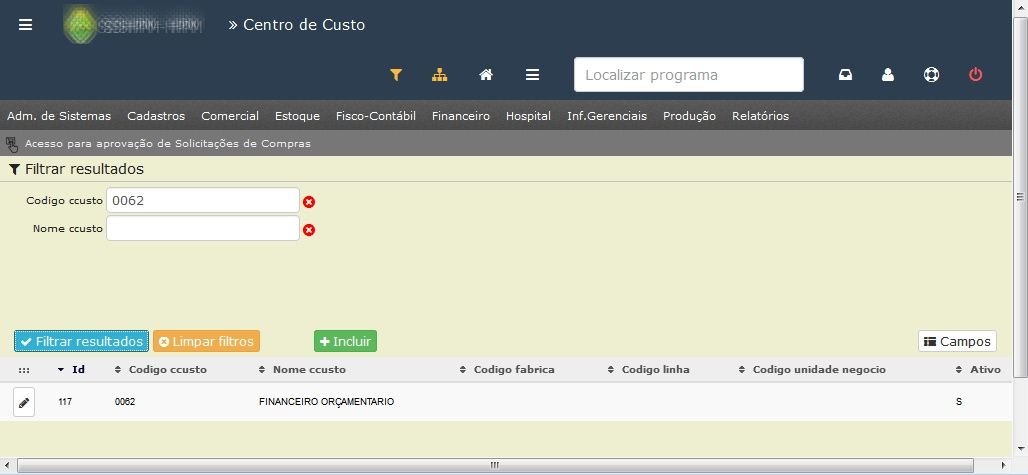Click into the Codigo ccusto input field
The image size is (1028, 475).
[203, 200]
